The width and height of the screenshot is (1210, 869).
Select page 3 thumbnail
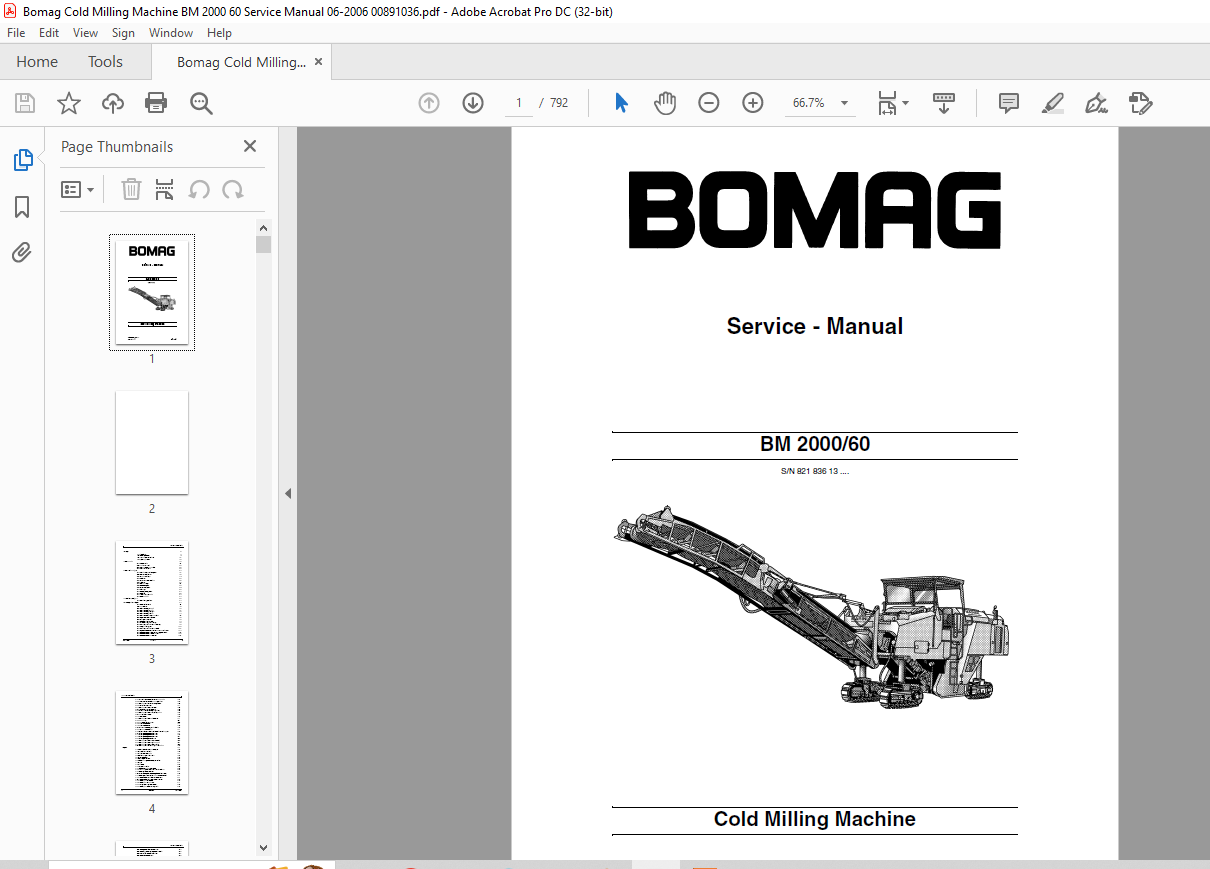coord(152,593)
